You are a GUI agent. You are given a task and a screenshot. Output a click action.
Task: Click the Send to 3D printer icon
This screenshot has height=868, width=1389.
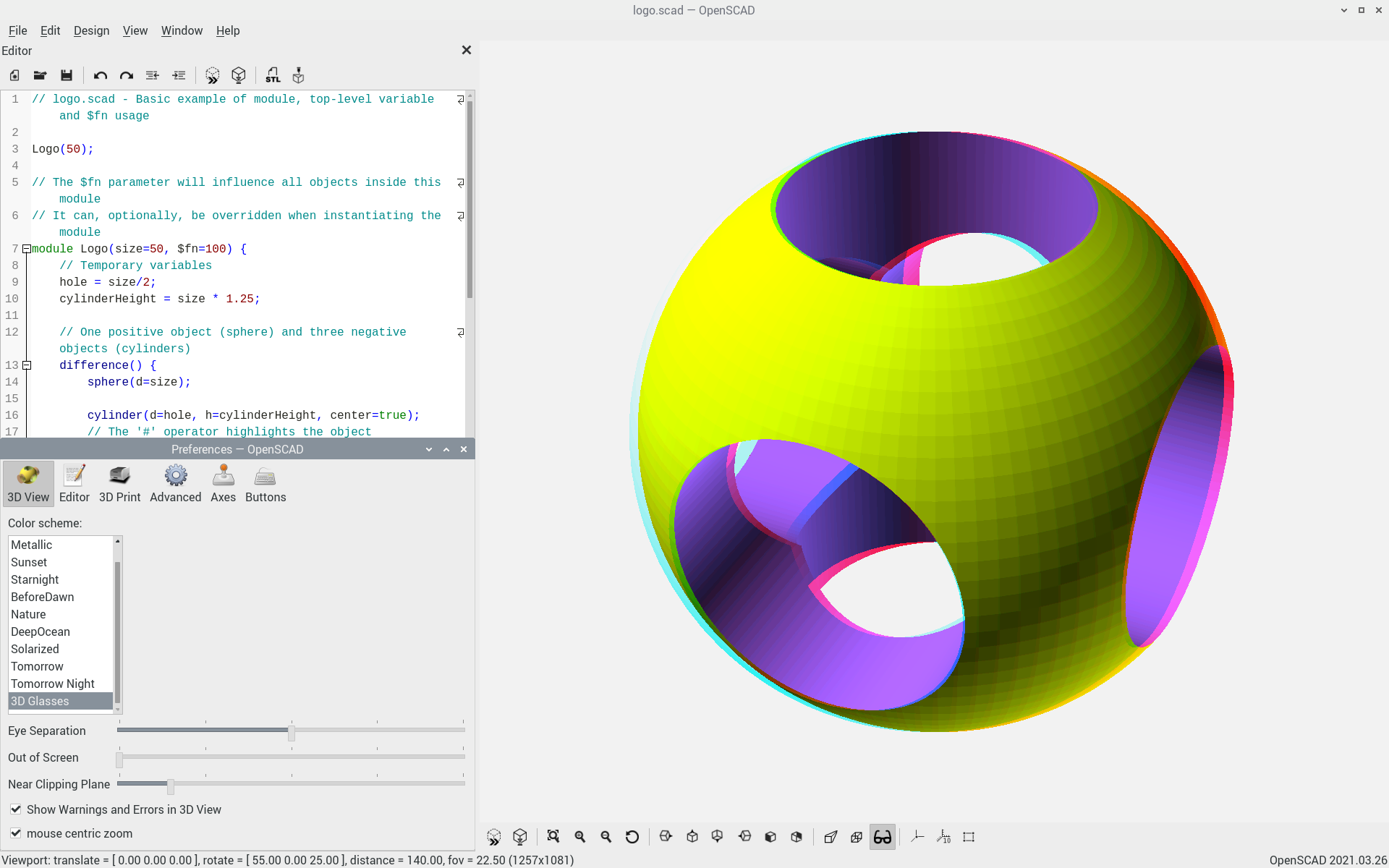click(x=298, y=75)
